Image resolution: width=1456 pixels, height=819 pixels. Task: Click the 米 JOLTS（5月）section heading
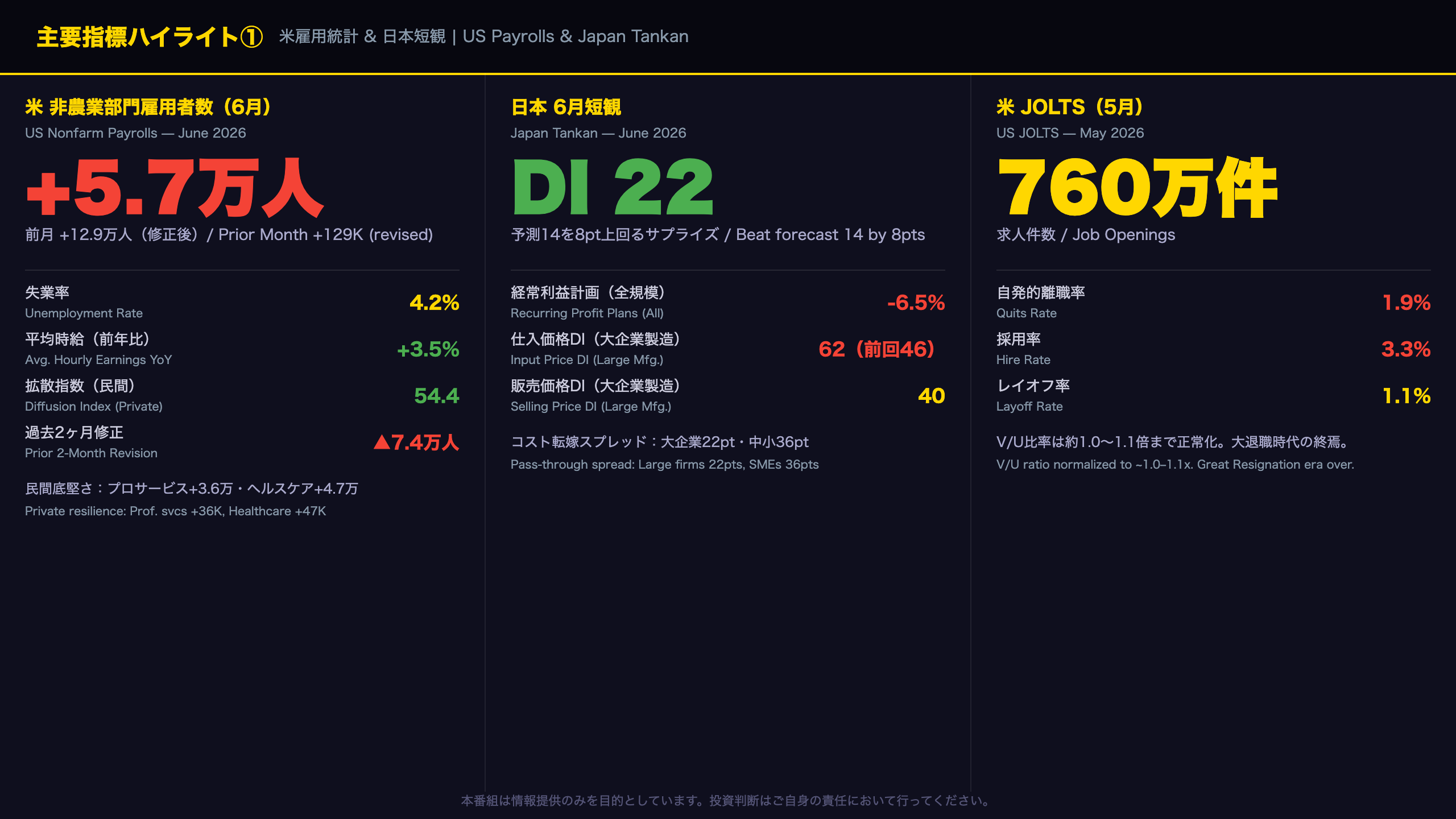pos(1070,107)
